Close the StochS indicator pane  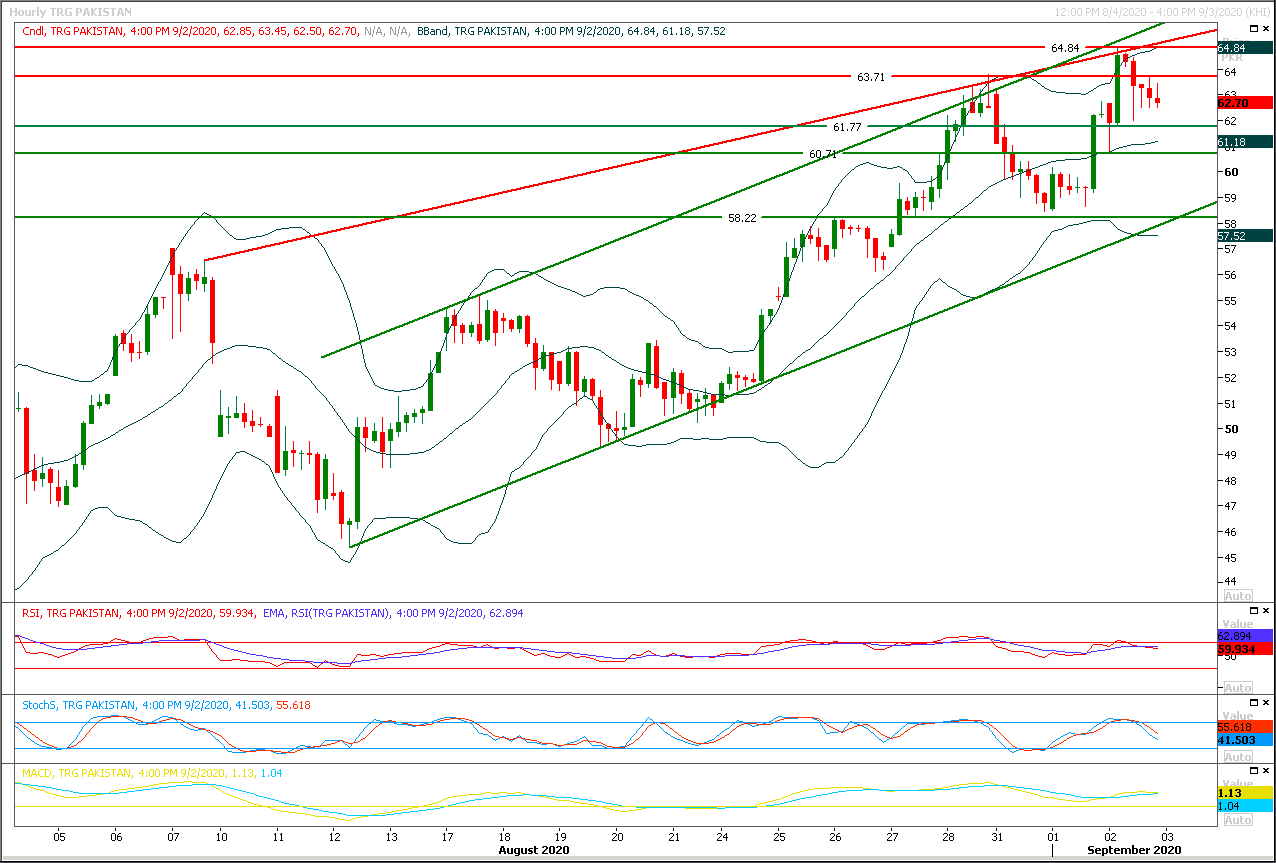[x=1266, y=702]
